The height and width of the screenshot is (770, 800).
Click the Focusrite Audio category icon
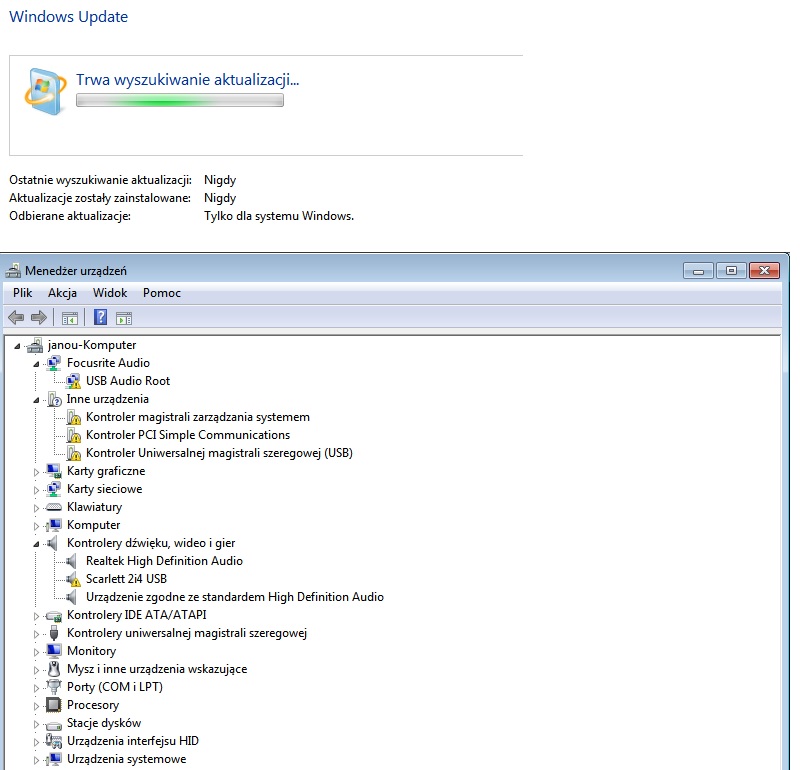(x=54, y=363)
